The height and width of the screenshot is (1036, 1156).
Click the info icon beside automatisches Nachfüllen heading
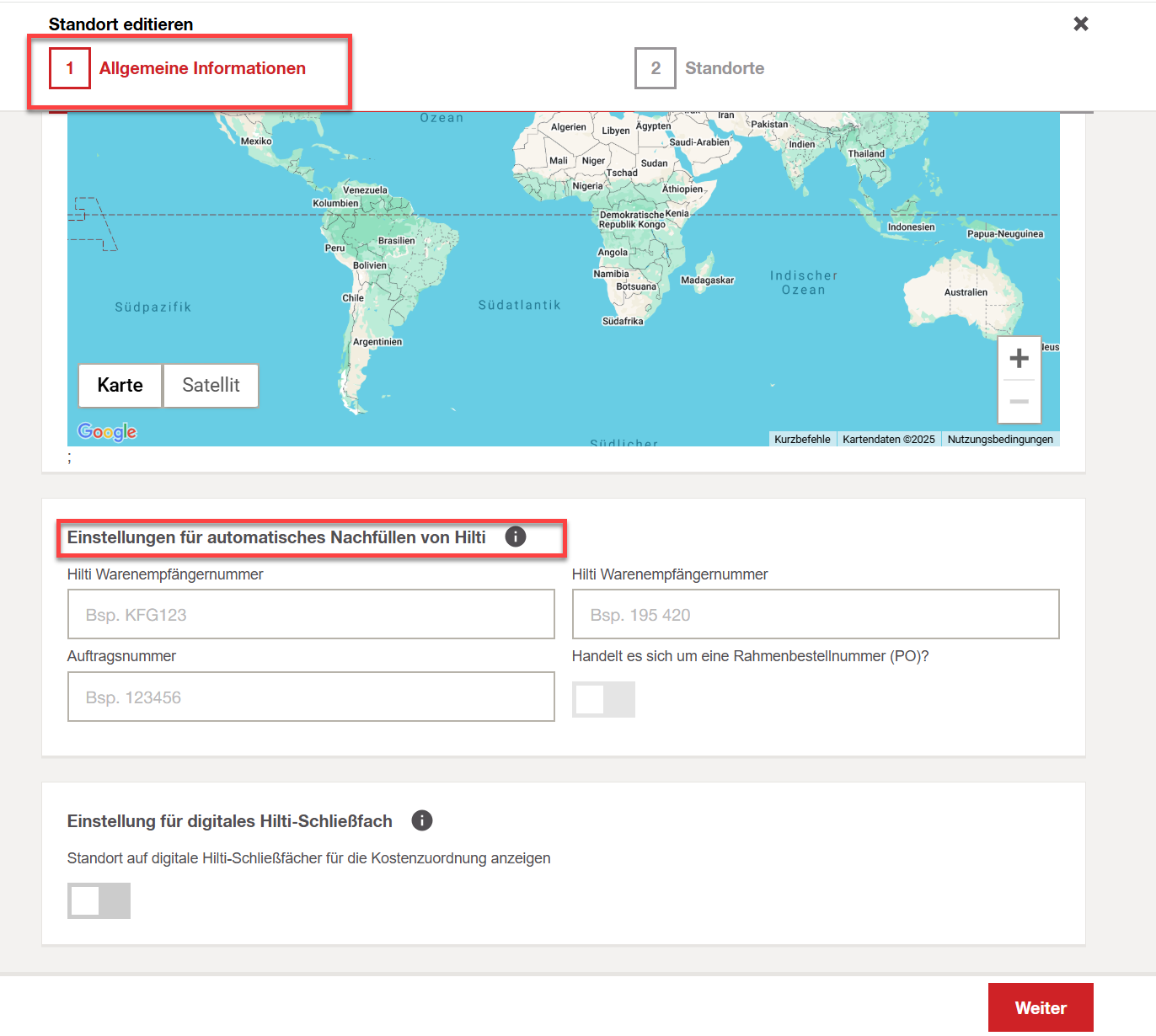pos(516,537)
